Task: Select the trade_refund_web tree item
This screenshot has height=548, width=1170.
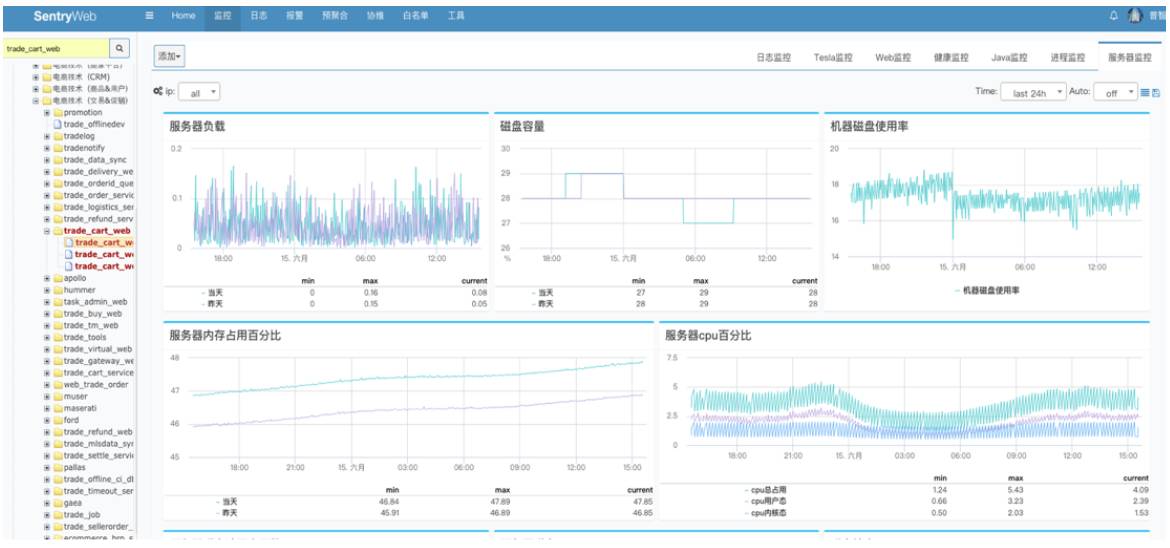Action: pos(98,432)
